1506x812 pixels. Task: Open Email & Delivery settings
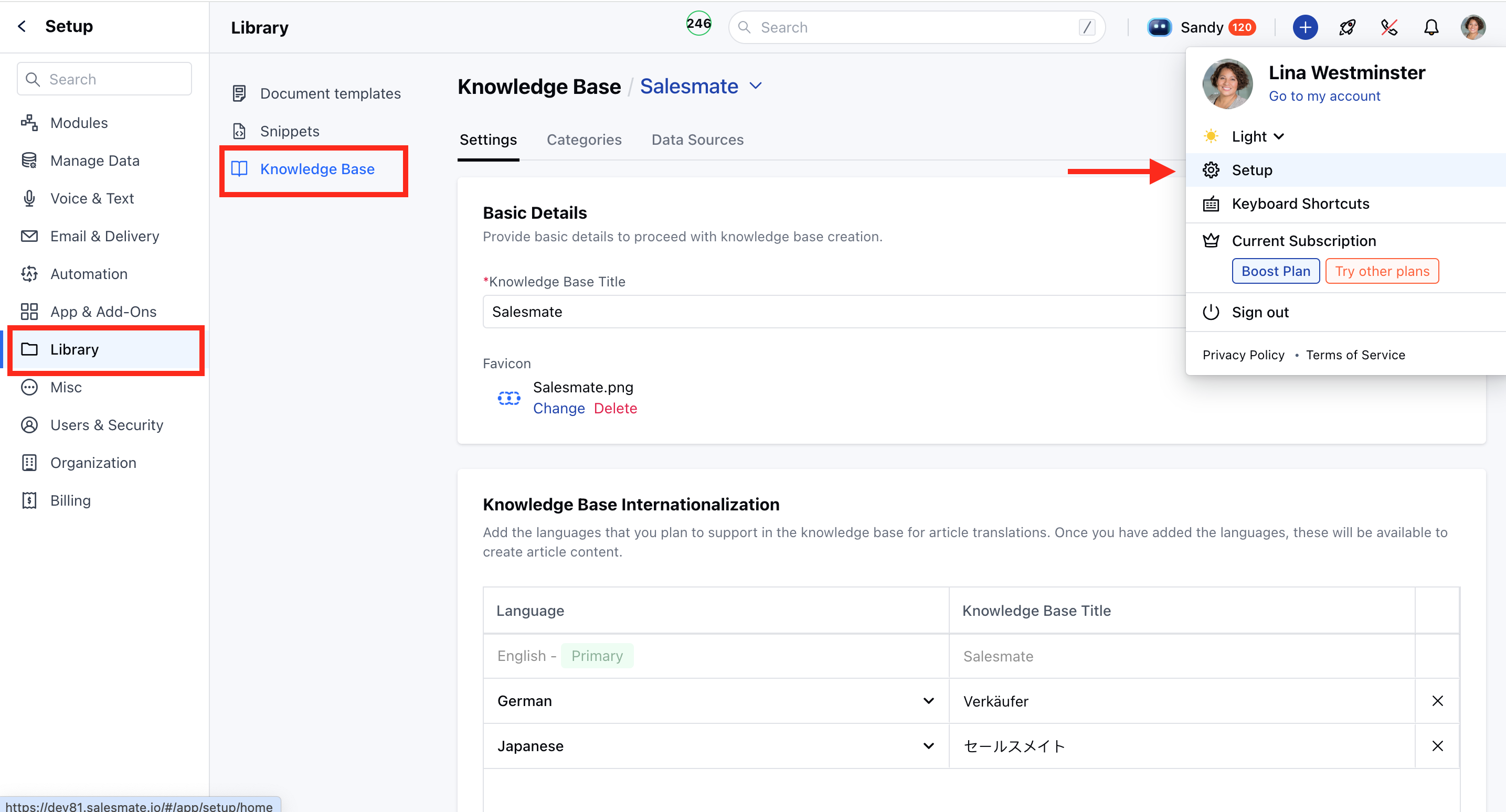pyautogui.click(x=104, y=236)
